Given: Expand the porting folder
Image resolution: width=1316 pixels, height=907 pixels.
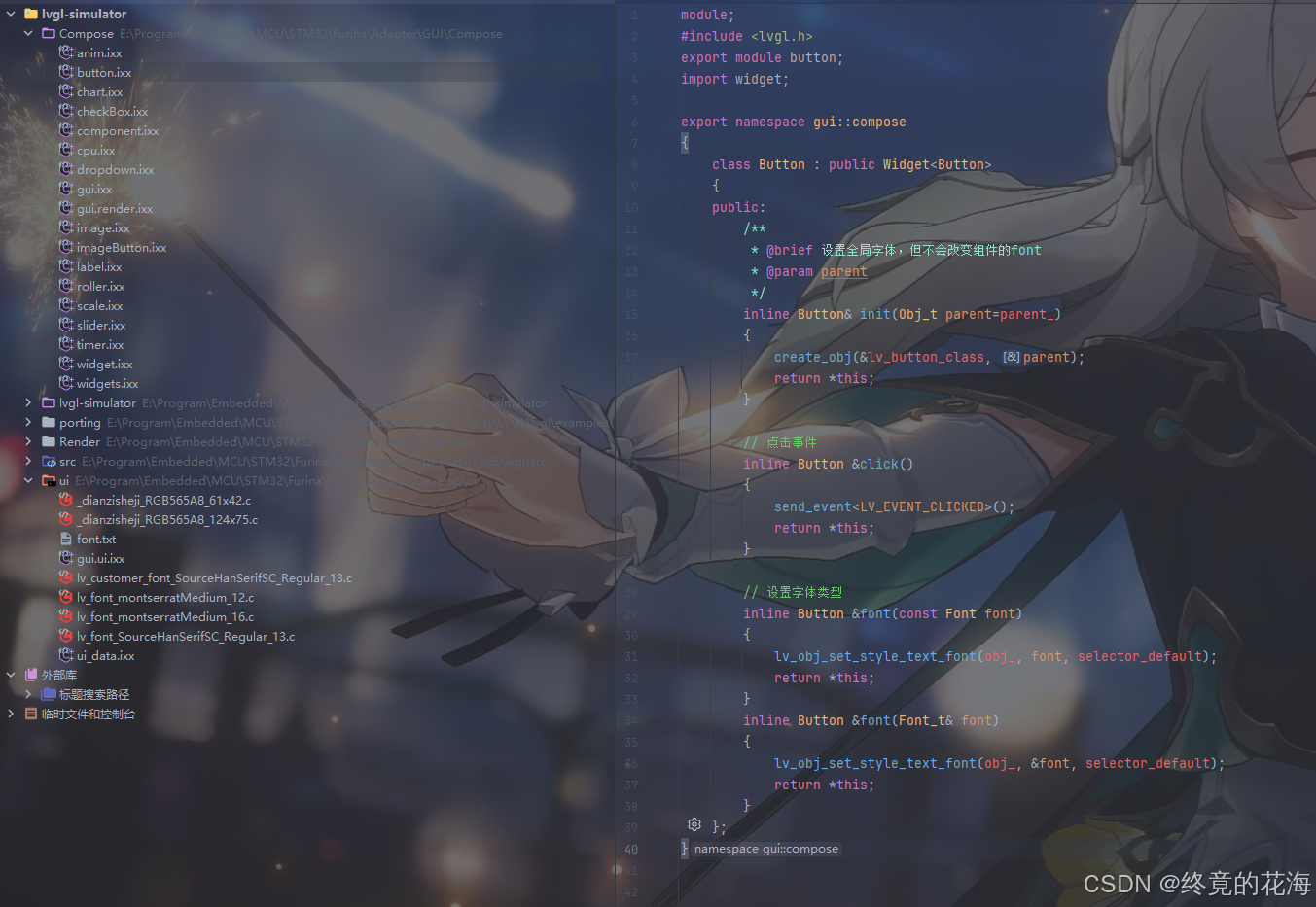Looking at the screenshot, I should point(28,422).
